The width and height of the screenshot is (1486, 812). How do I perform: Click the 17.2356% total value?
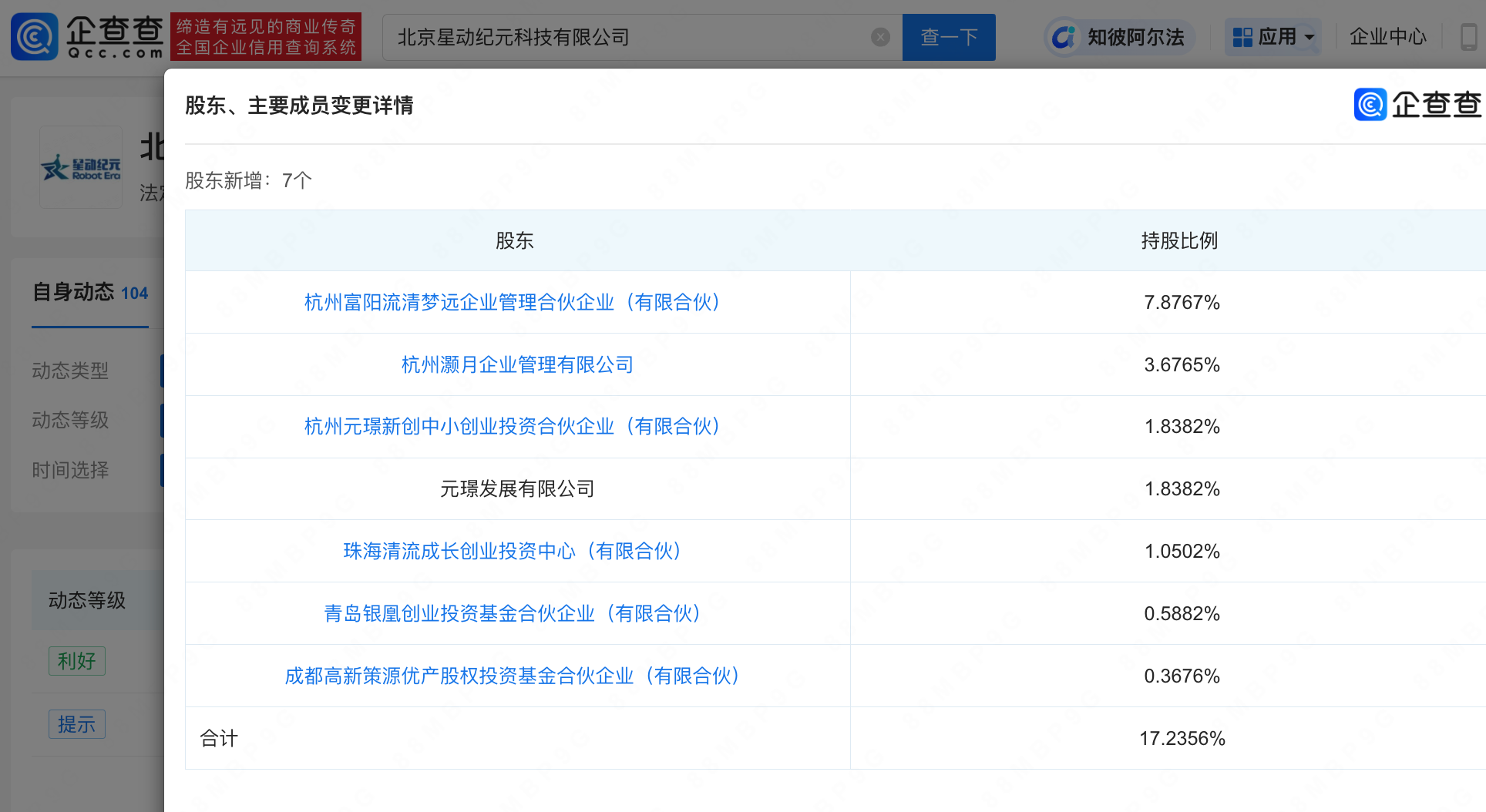click(1182, 738)
